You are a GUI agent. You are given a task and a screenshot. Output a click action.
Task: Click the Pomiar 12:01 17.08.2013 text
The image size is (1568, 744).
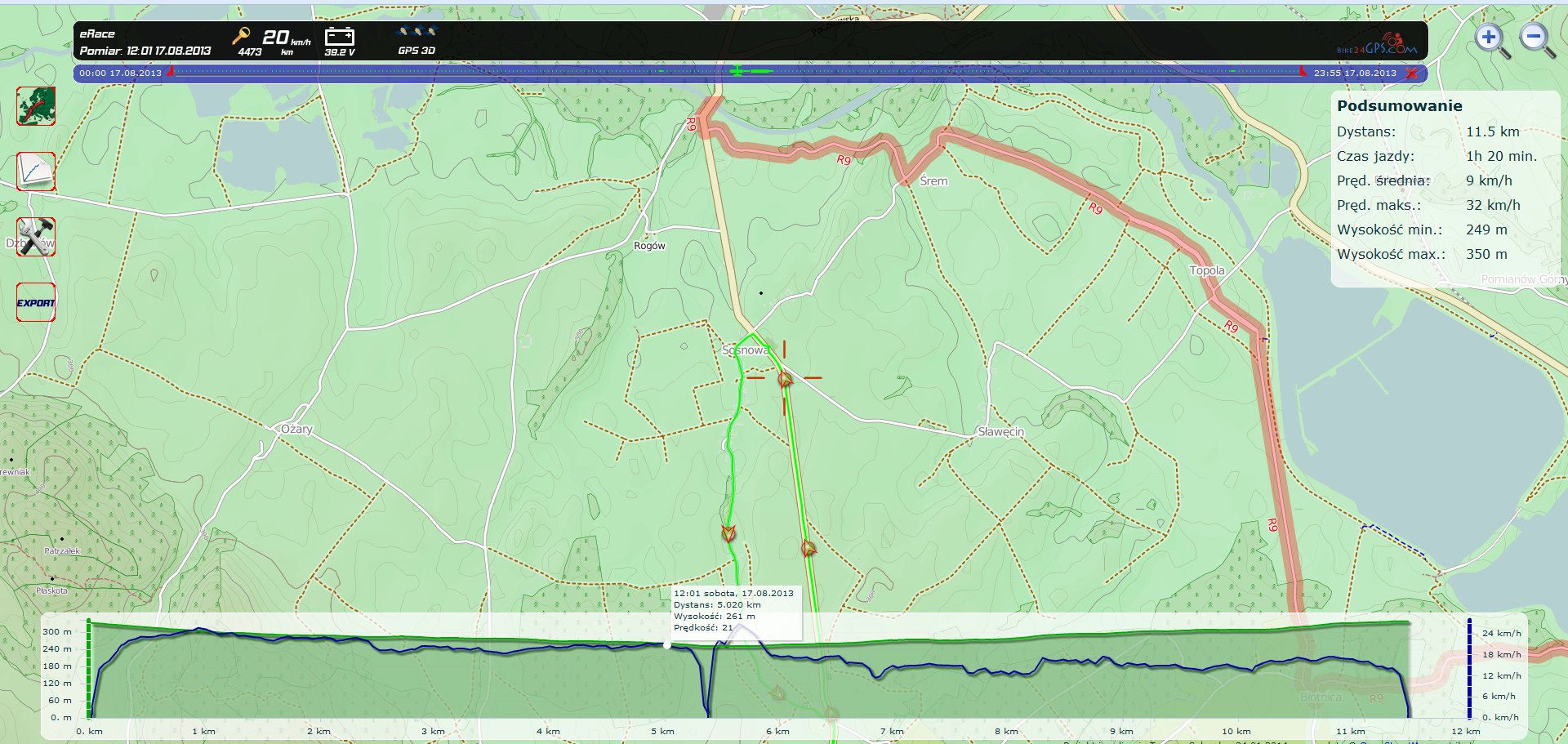coord(145,51)
